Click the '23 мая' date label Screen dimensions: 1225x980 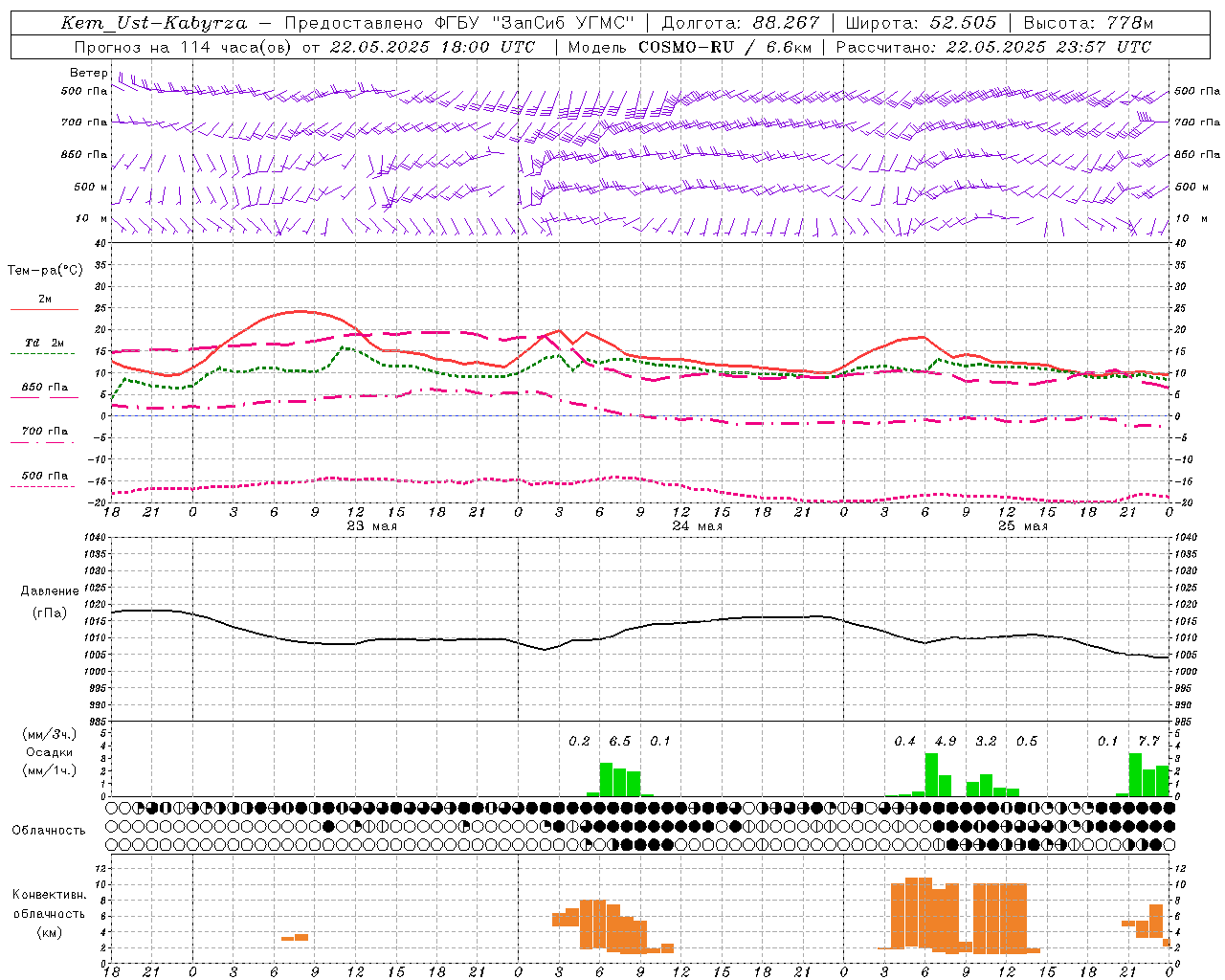371,526
